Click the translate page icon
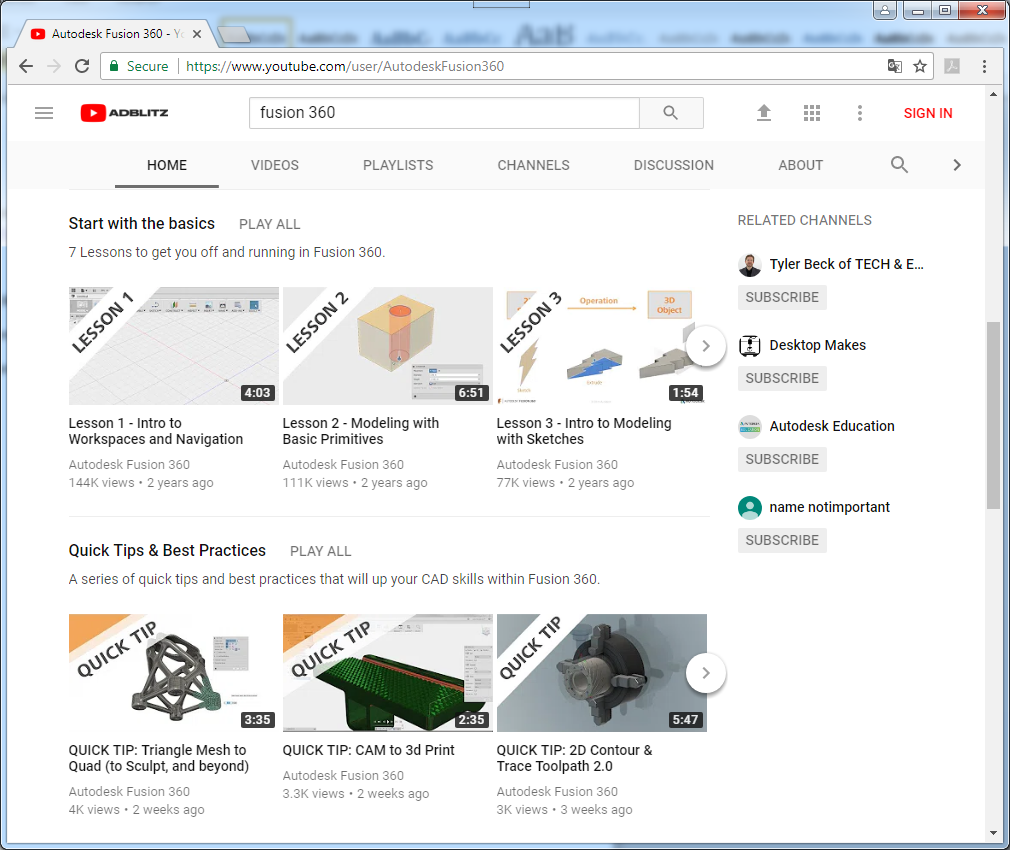This screenshot has width=1010, height=850. (x=894, y=66)
